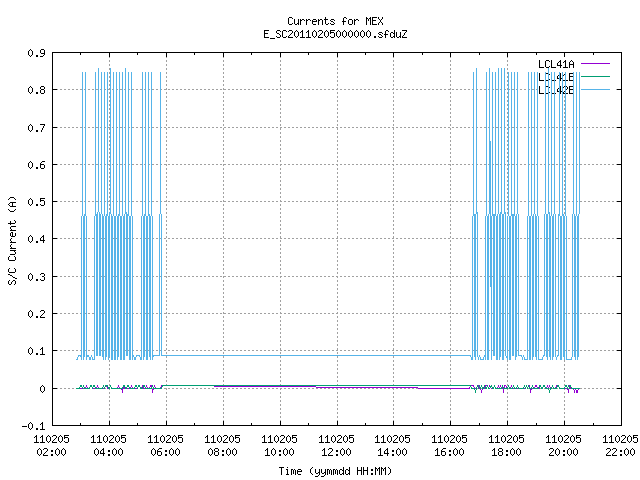Click the 0.9 y-axis tick label

pos(36,53)
